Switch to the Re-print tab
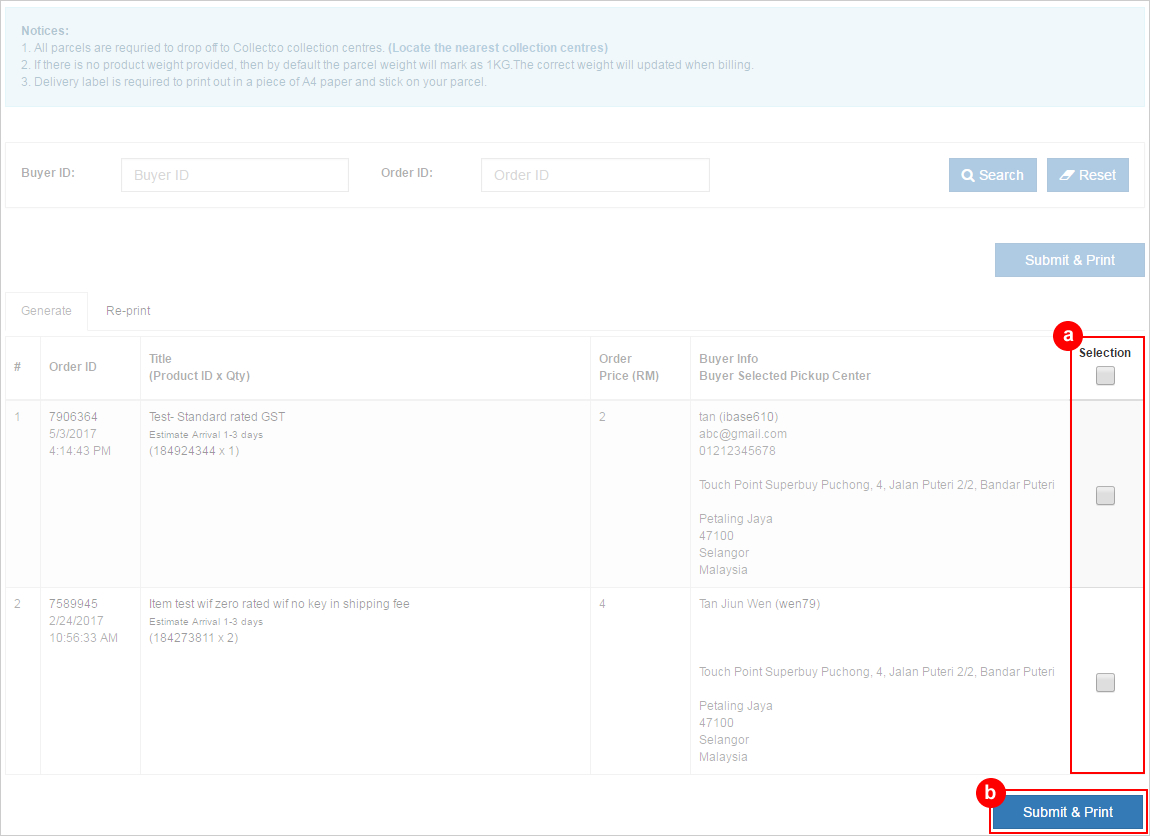Viewport: 1150px width, 836px height. pos(128,311)
